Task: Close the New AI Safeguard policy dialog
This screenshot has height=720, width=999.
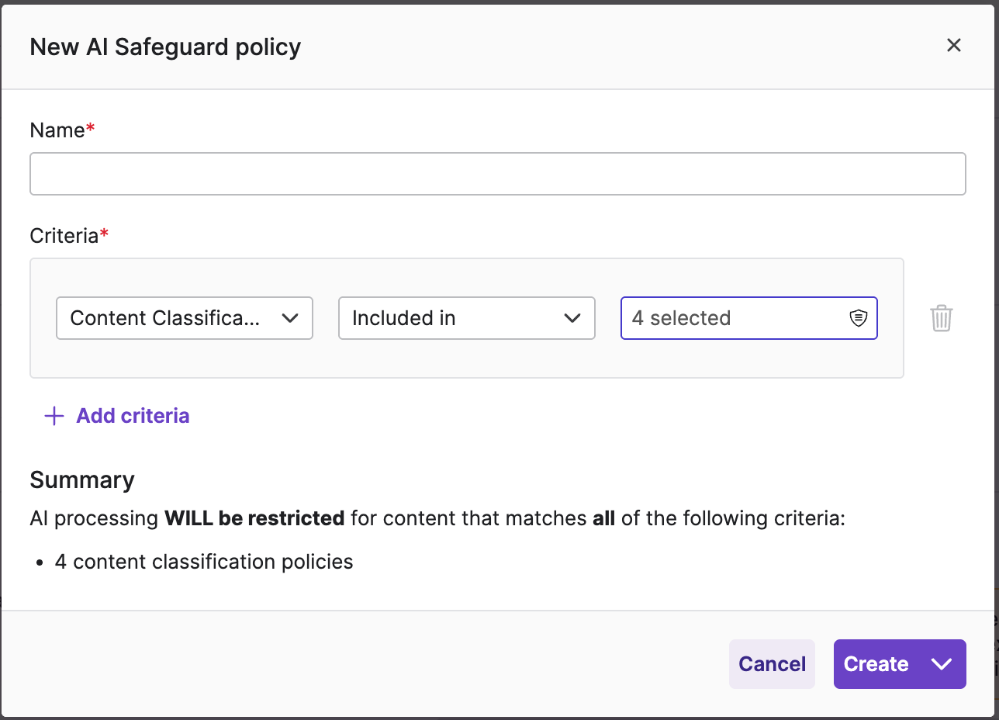Action: click(953, 45)
